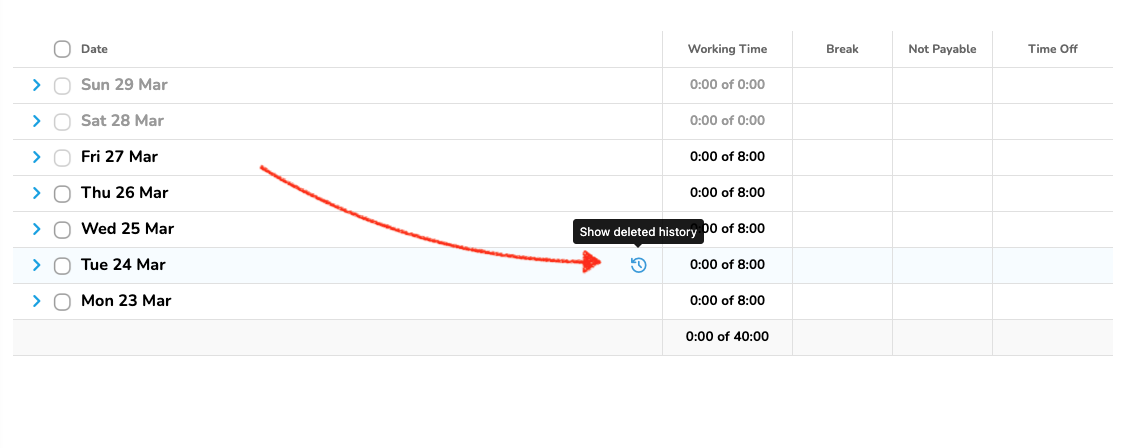
Task: Enable the Tue 24 Mar checkbox
Action: click(x=62, y=265)
